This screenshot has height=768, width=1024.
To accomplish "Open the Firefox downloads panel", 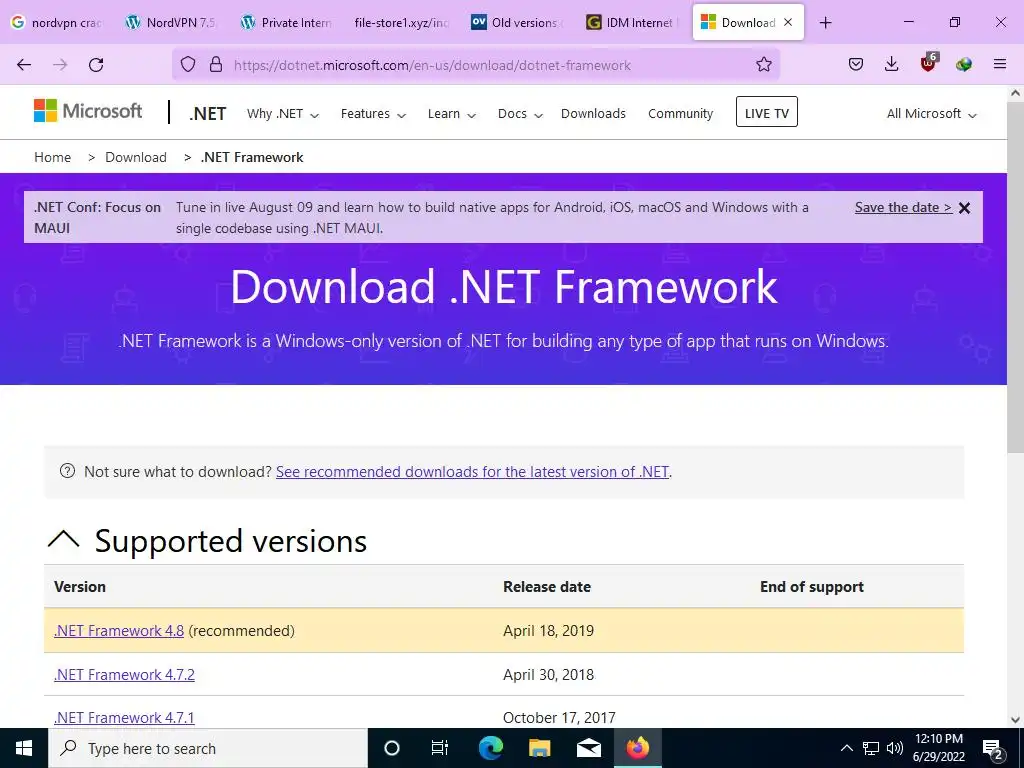I will click(x=891, y=65).
